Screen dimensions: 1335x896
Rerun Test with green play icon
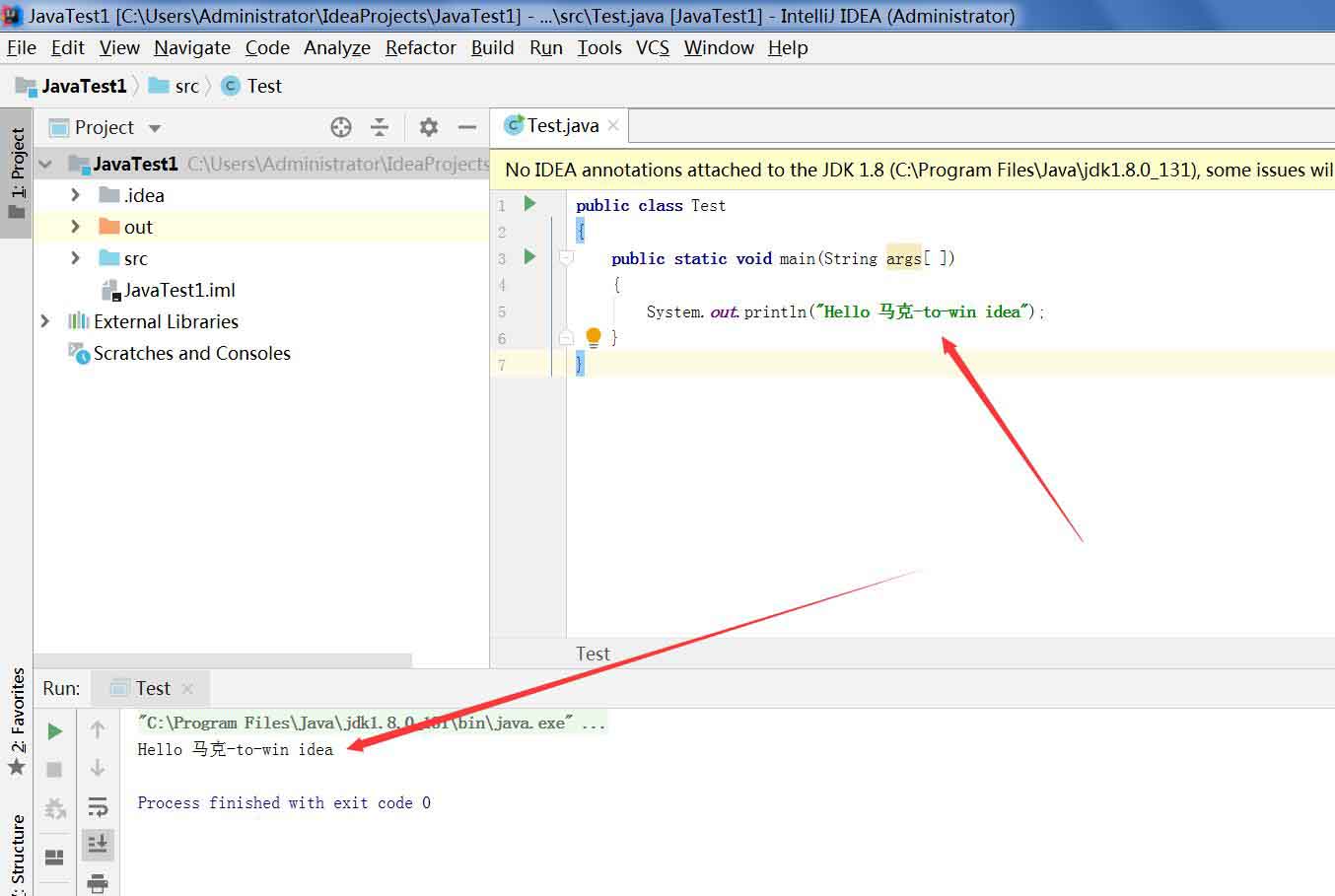pos(55,730)
